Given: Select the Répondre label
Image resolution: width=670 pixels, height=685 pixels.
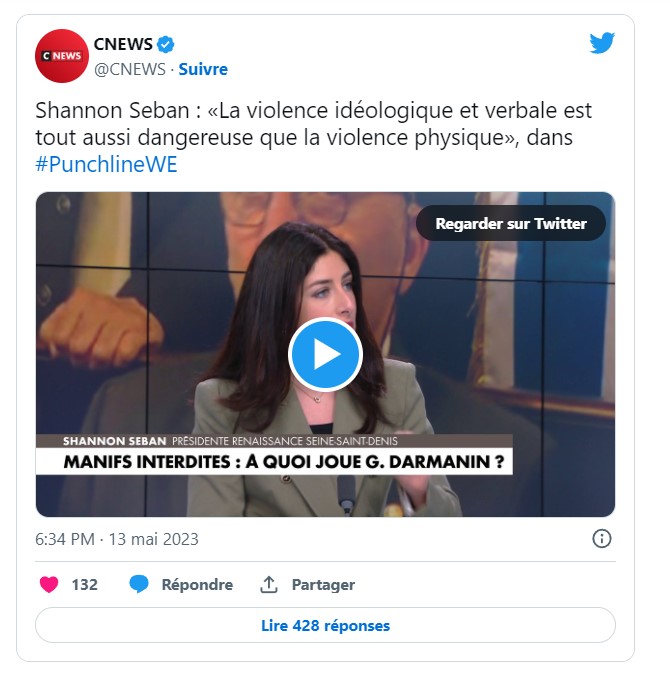Looking at the screenshot, I should tap(197, 585).
